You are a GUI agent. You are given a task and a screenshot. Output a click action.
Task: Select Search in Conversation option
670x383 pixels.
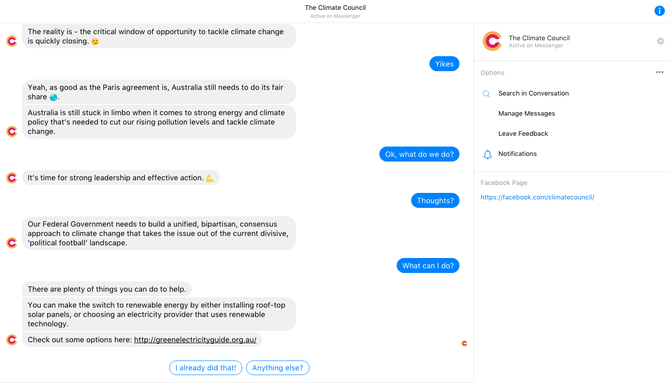(533, 93)
